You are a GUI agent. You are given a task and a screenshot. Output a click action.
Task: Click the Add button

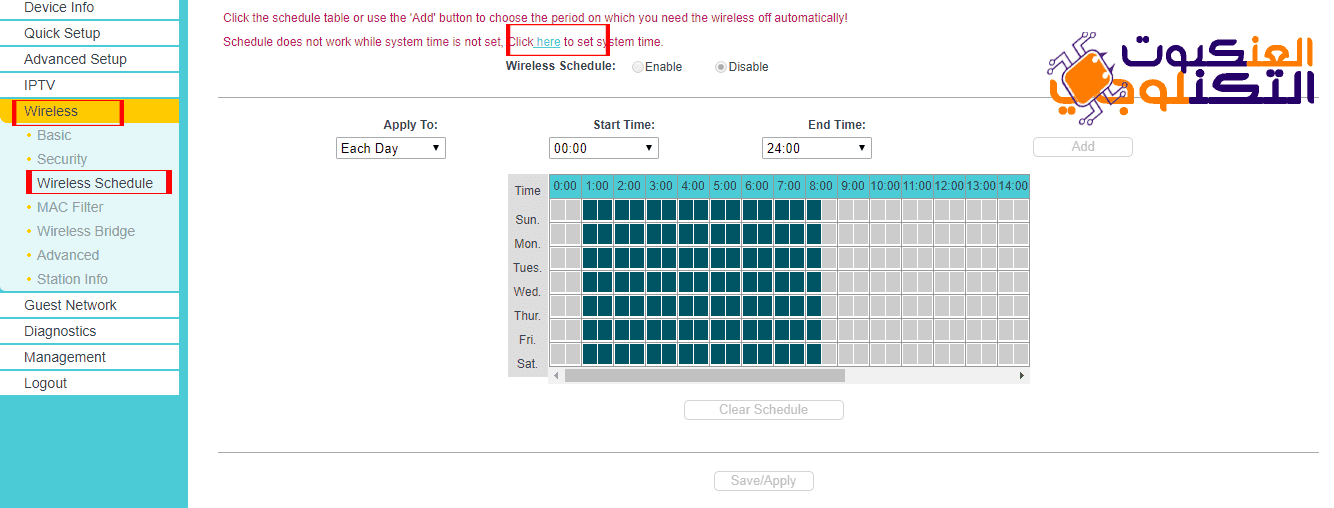click(x=1083, y=147)
